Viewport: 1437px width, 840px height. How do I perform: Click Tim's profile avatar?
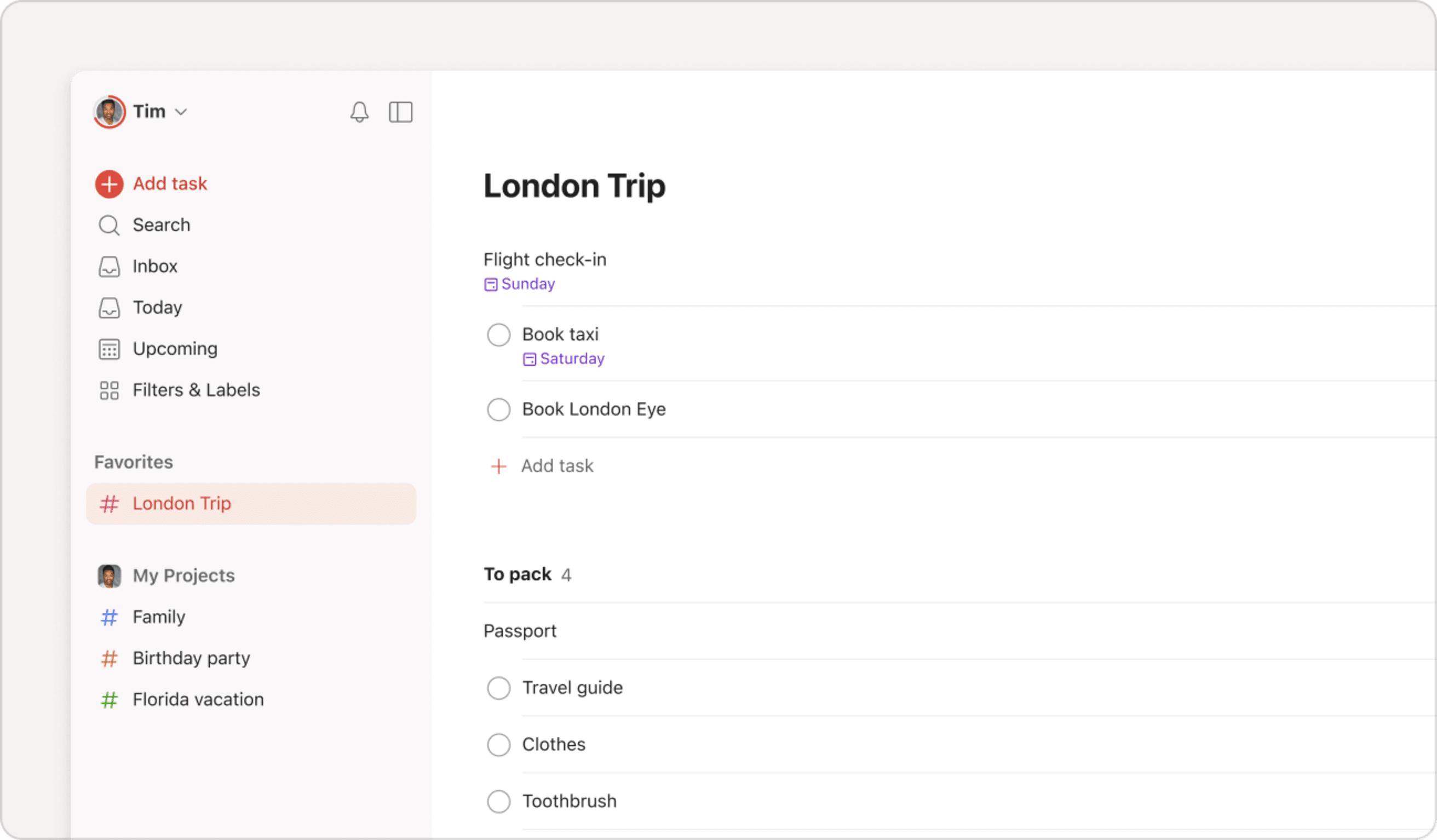pyautogui.click(x=110, y=112)
